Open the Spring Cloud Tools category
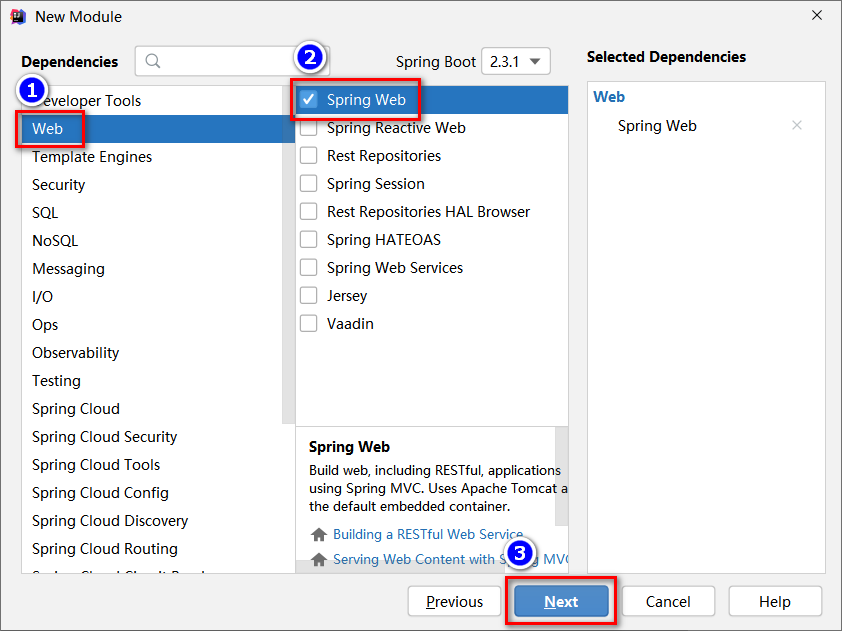Image resolution: width=842 pixels, height=631 pixels. pyautogui.click(x=158, y=465)
